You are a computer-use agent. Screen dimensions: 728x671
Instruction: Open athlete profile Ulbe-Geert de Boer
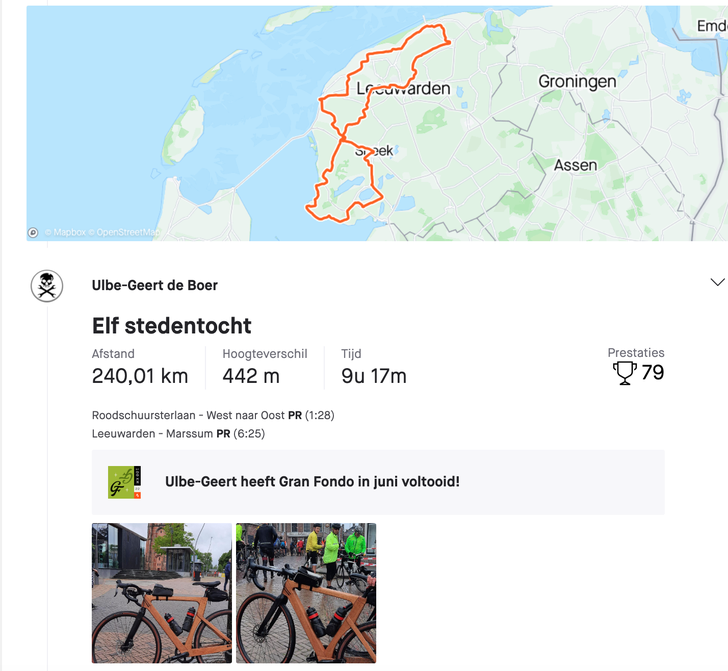point(154,285)
